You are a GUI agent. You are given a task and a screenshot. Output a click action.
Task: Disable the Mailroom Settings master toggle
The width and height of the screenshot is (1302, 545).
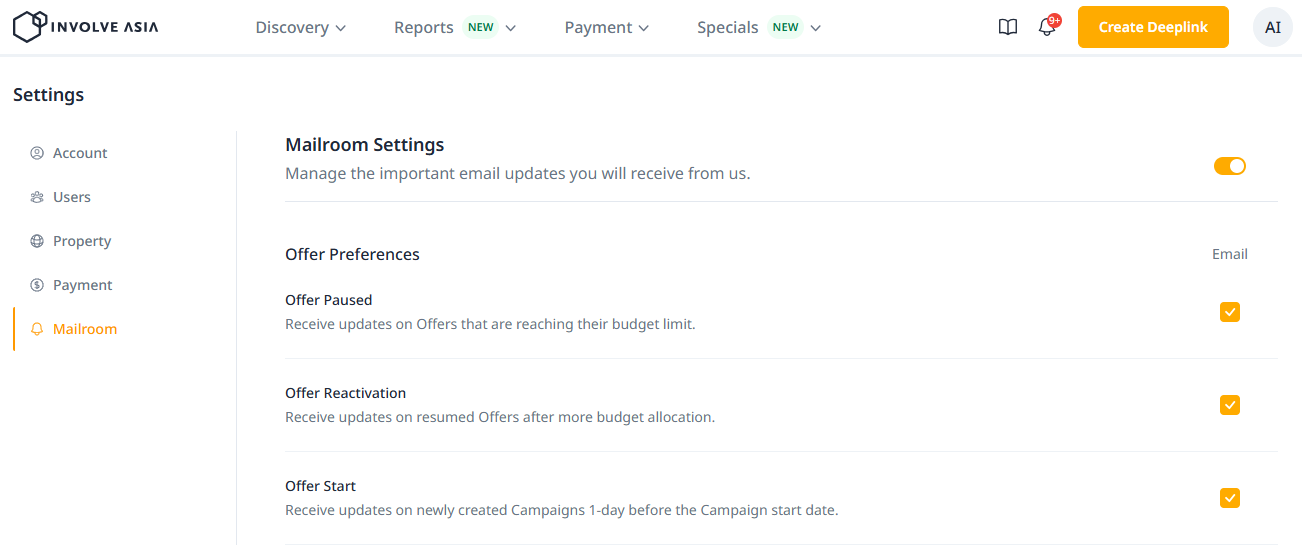pos(1229,166)
